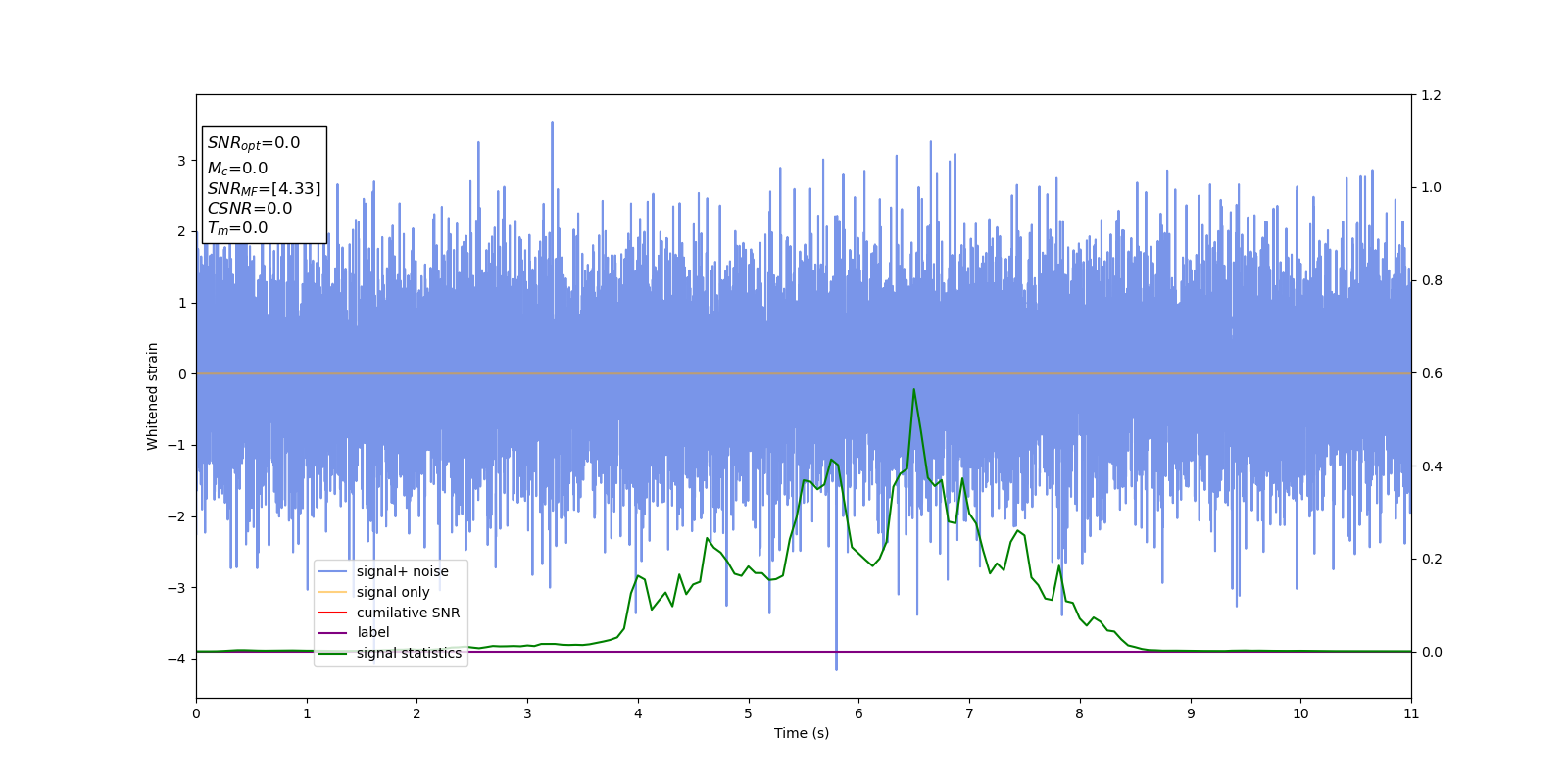Screen dimensions: 1568x784
Task: Click the SNR_MF=[4.33] annotation text
Action: [264, 188]
